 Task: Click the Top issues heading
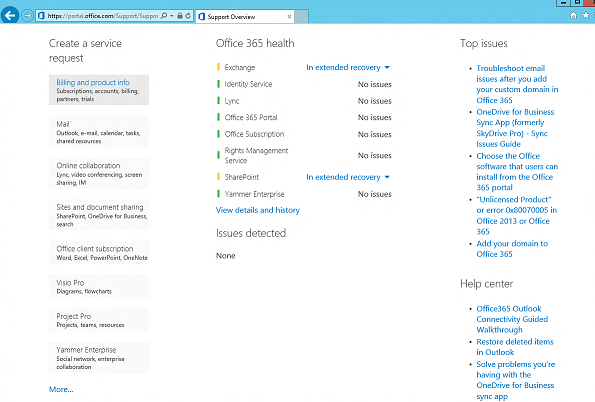click(483, 43)
